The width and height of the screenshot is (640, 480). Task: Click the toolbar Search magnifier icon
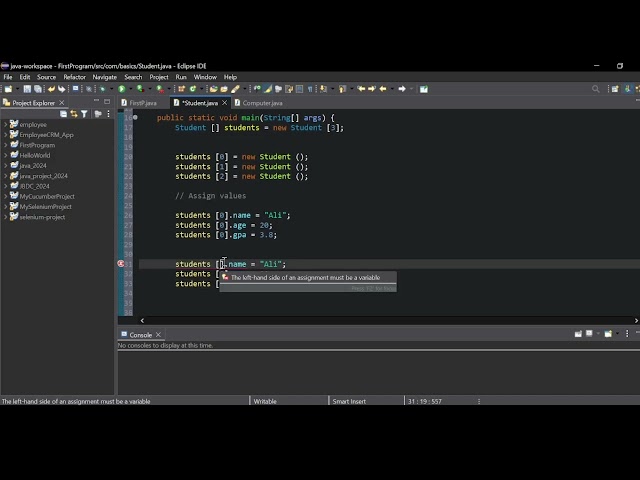(596, 89)
